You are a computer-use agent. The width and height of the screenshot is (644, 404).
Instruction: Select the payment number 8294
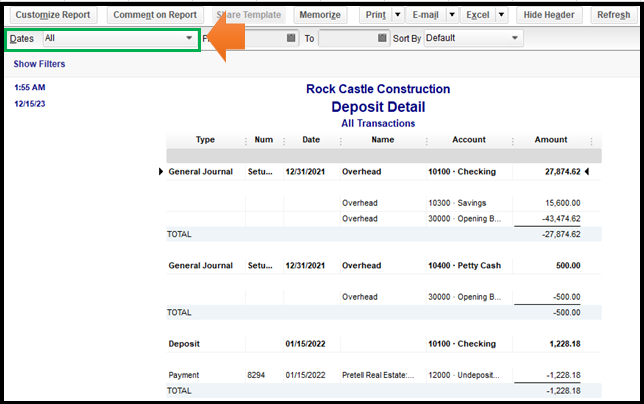click(x=256, y=375)
